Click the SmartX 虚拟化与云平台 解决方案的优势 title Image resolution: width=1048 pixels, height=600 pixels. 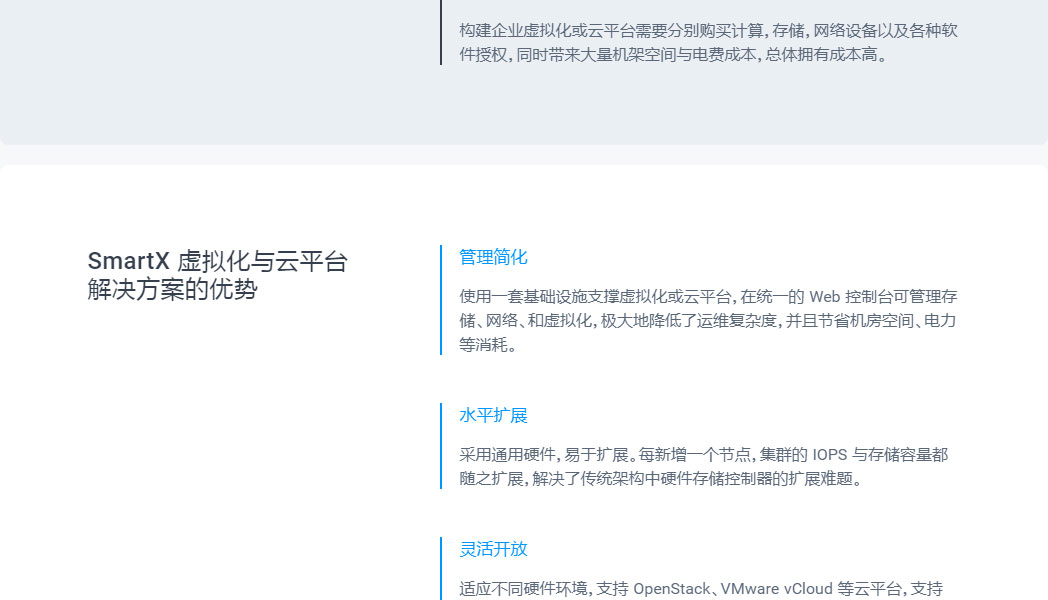(217, 275)
